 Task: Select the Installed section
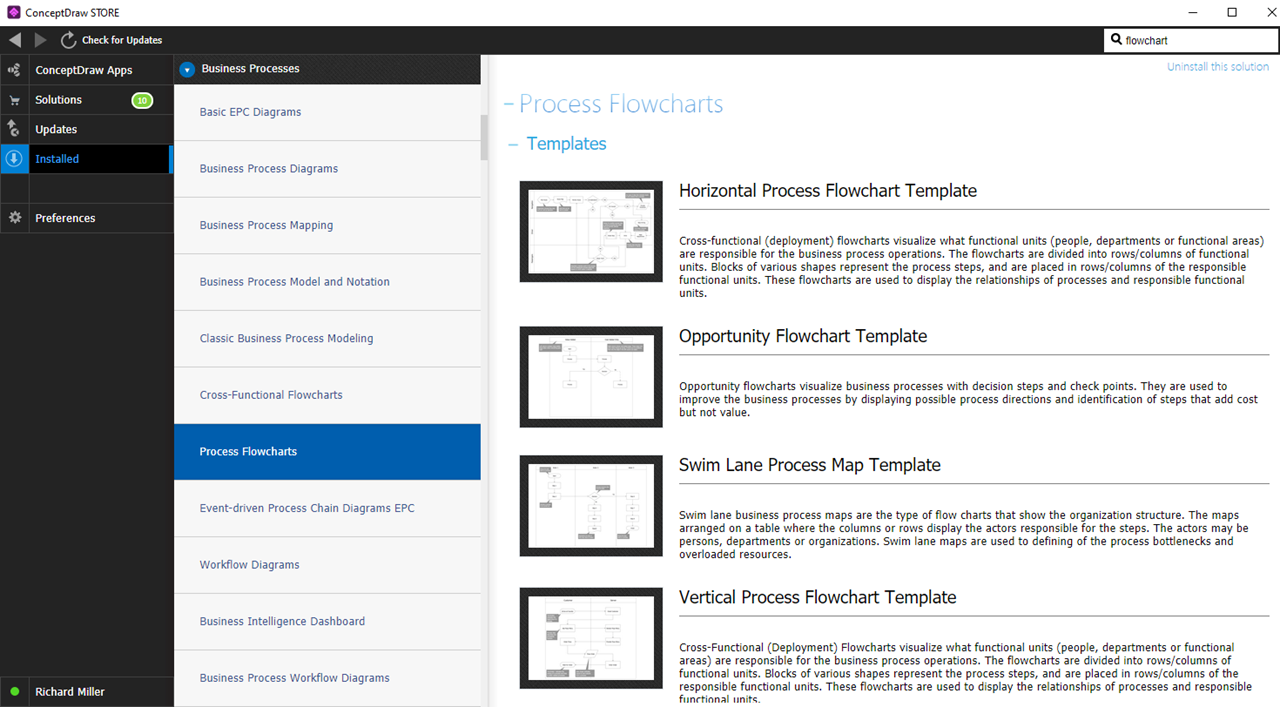coord(87,159)
